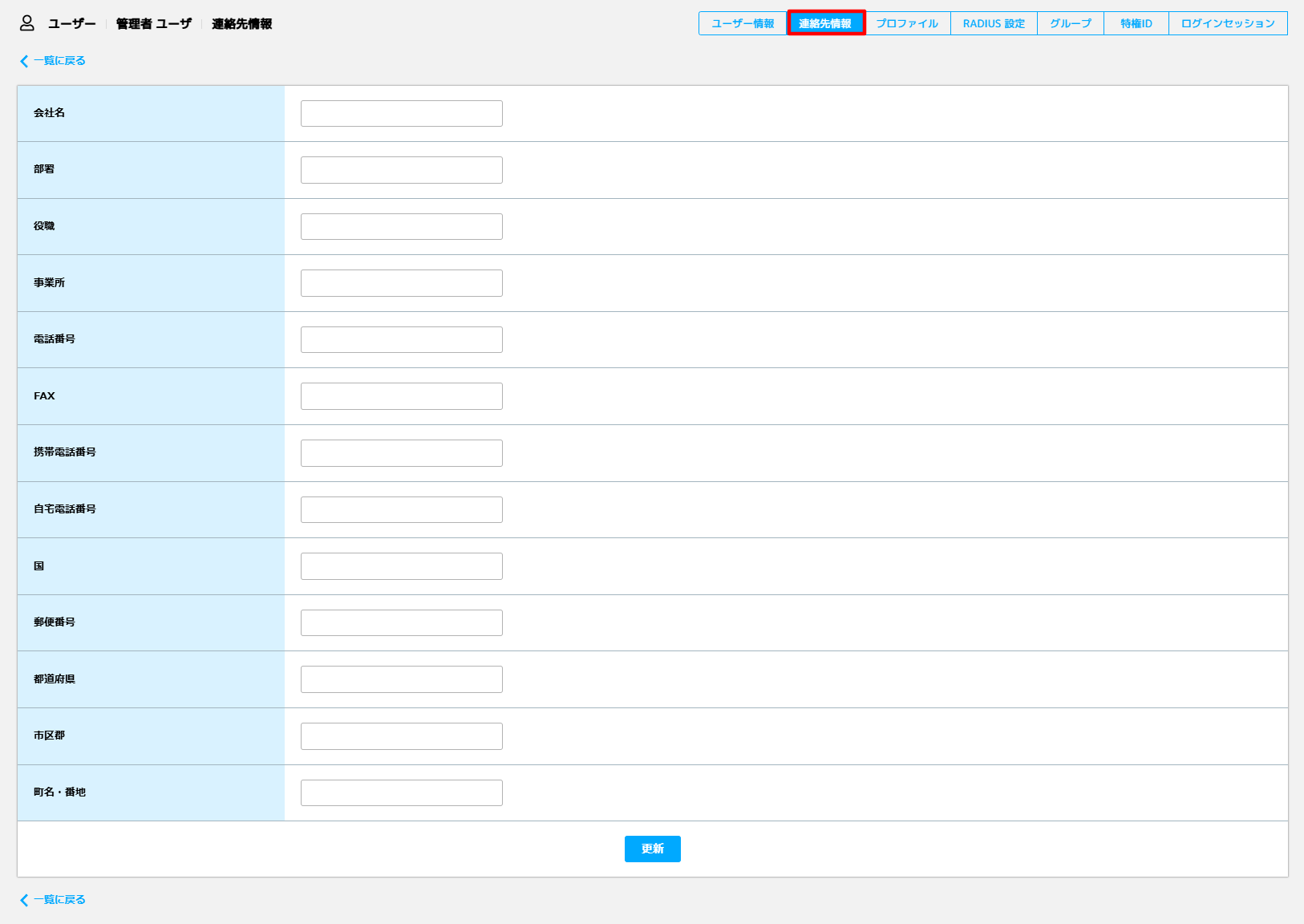Open the ユーザー情報 tab

743,23
